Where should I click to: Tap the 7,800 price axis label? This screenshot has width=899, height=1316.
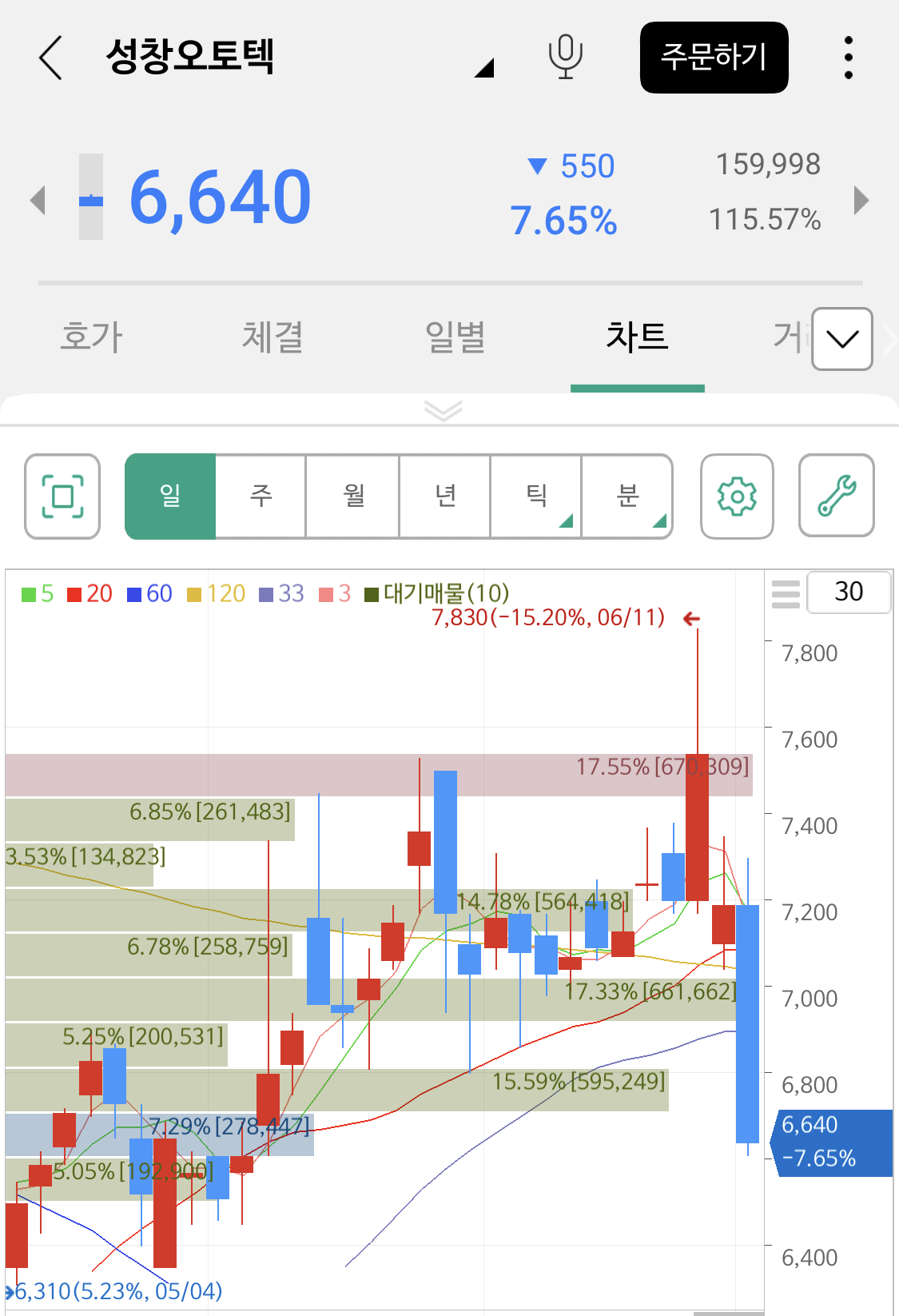809,654
